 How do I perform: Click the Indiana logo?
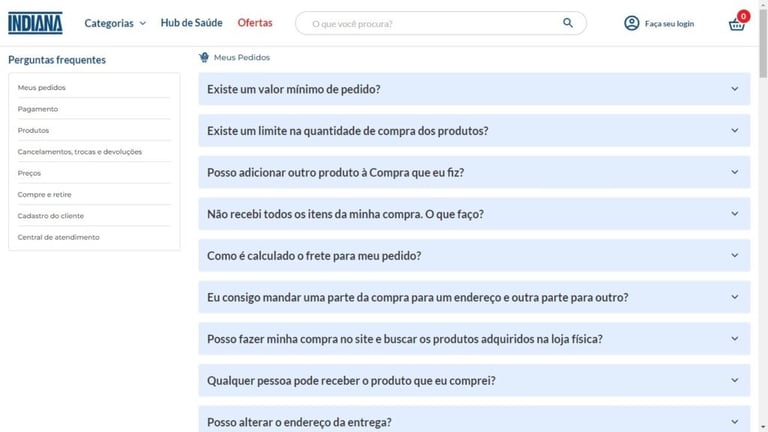(35, 23)
